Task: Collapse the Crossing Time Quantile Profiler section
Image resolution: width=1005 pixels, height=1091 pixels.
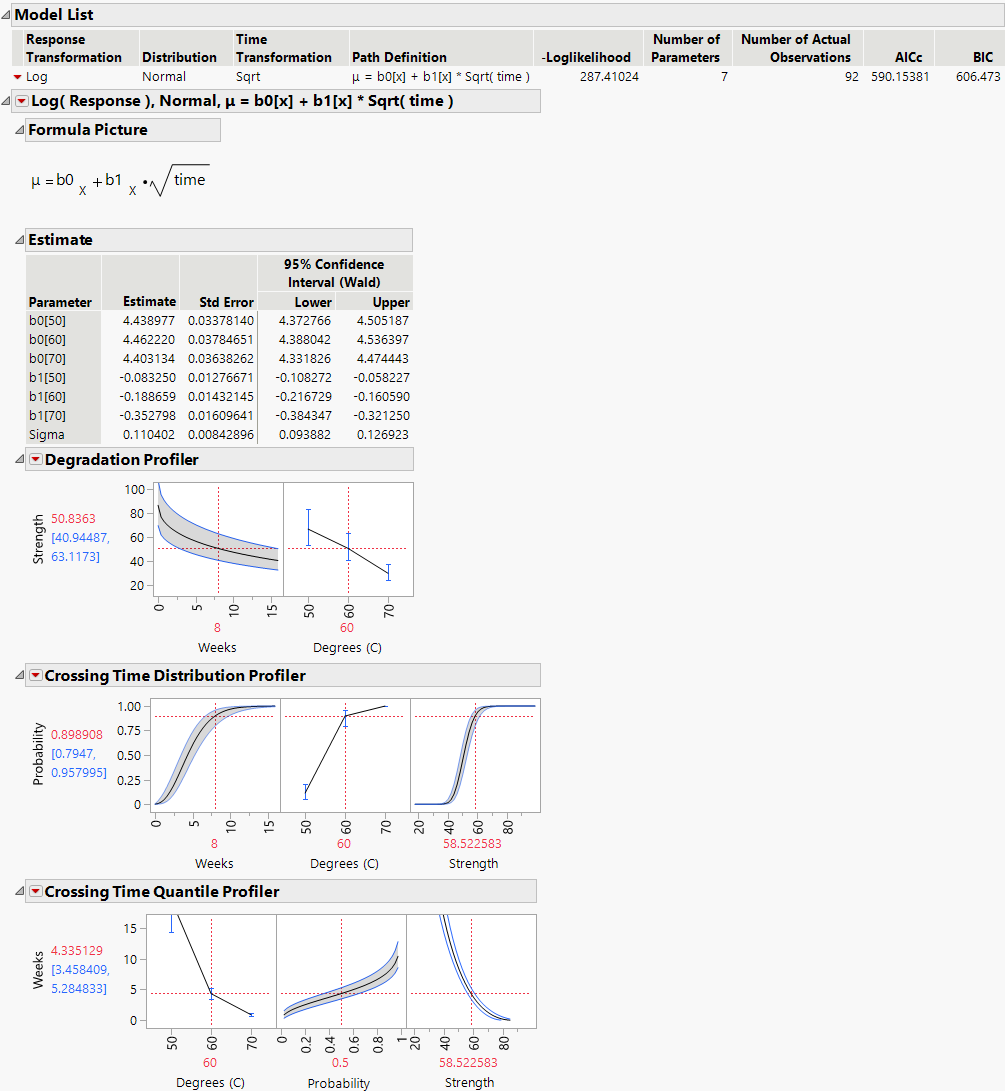Action: (x=18, y=891)
